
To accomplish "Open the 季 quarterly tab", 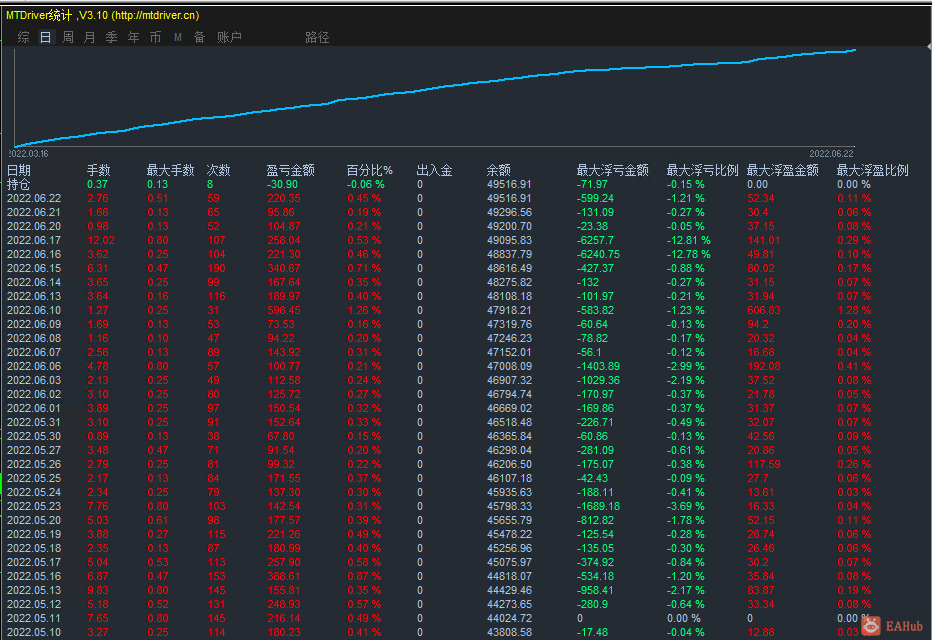I will (112, 37).
